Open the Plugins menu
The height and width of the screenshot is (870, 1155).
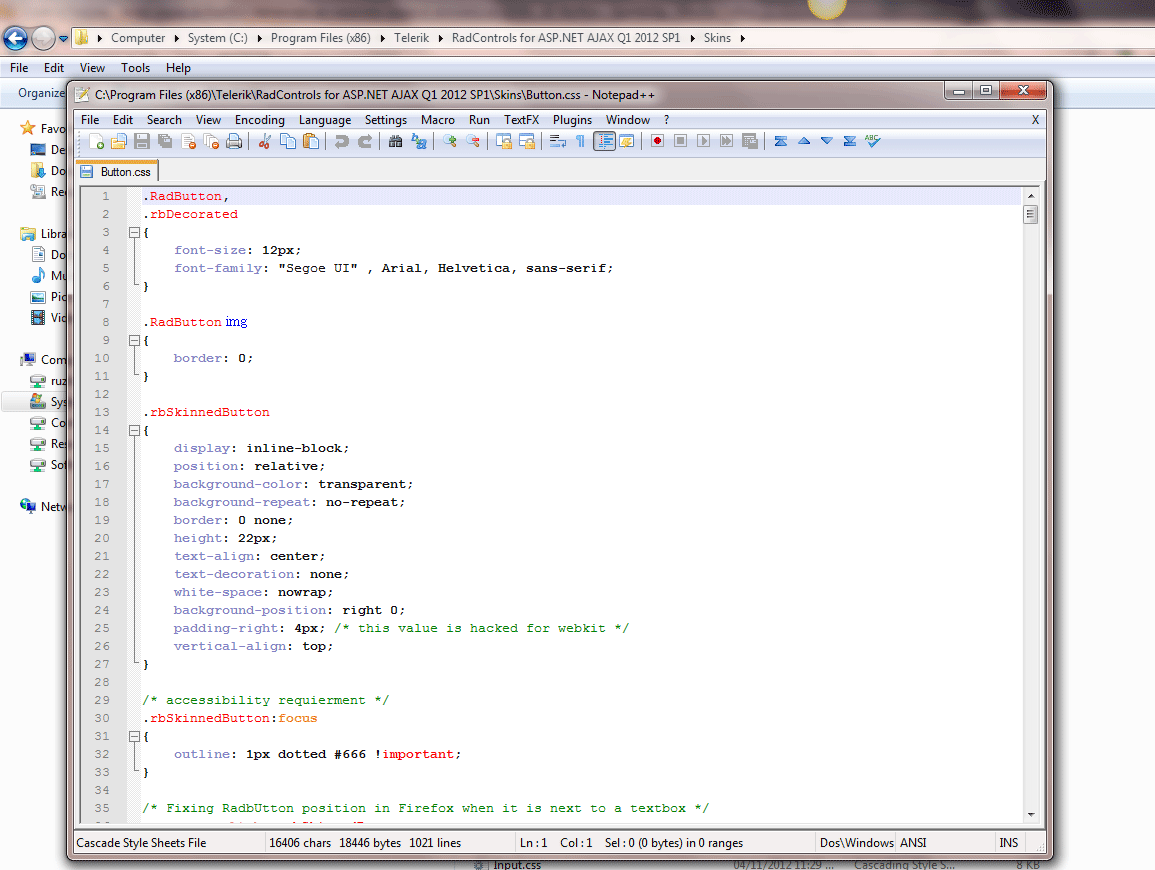coord(572,119)
